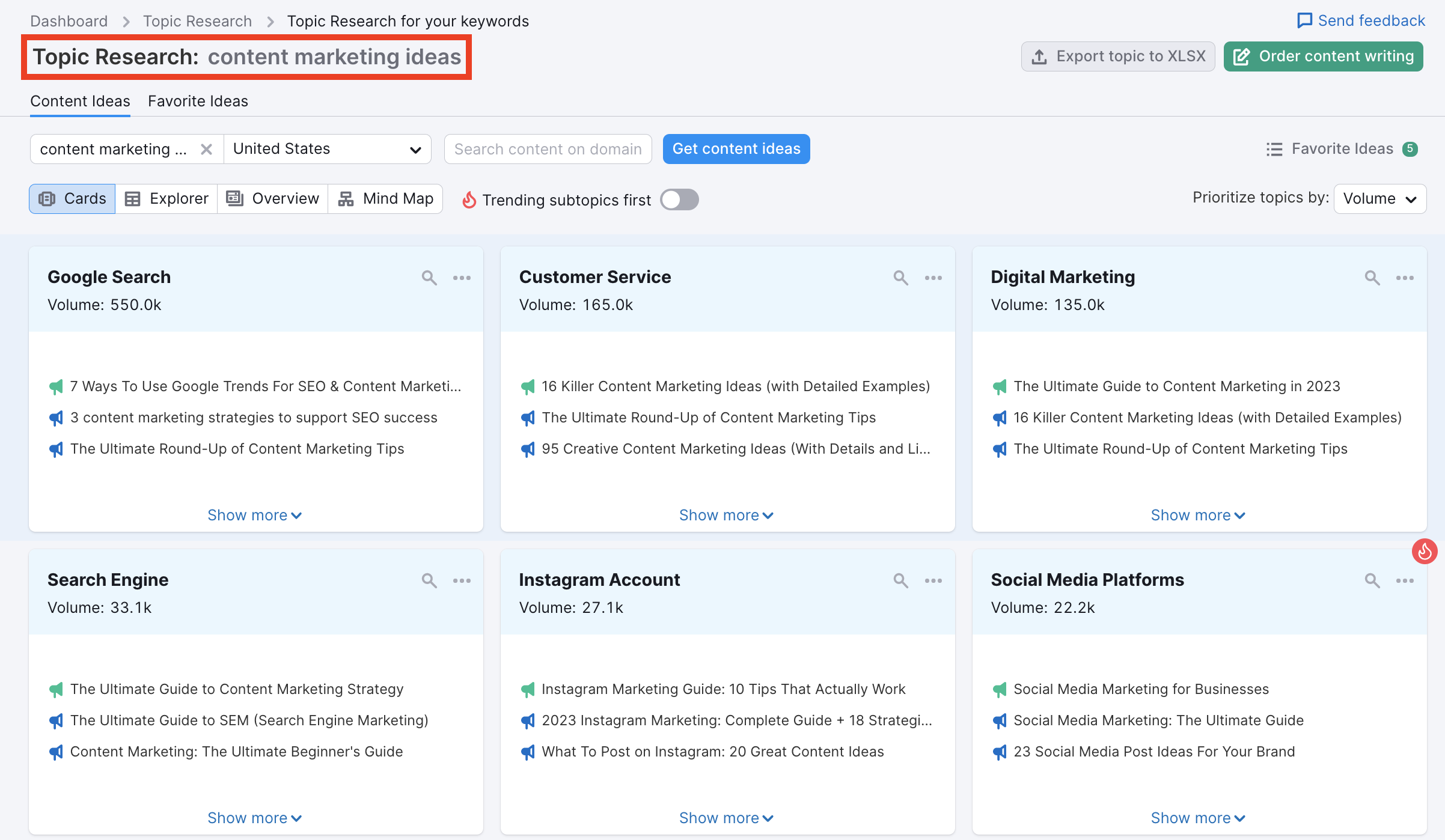Go to Dashboard breadcrumb
The image size is (1445, 840).
(x=69, y=21)
